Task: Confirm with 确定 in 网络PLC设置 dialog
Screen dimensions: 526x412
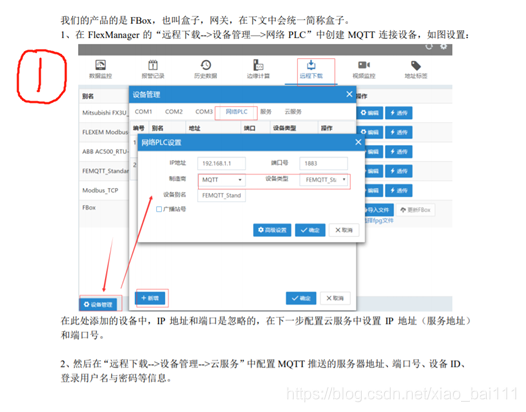Action: click(x=310, y=230)
